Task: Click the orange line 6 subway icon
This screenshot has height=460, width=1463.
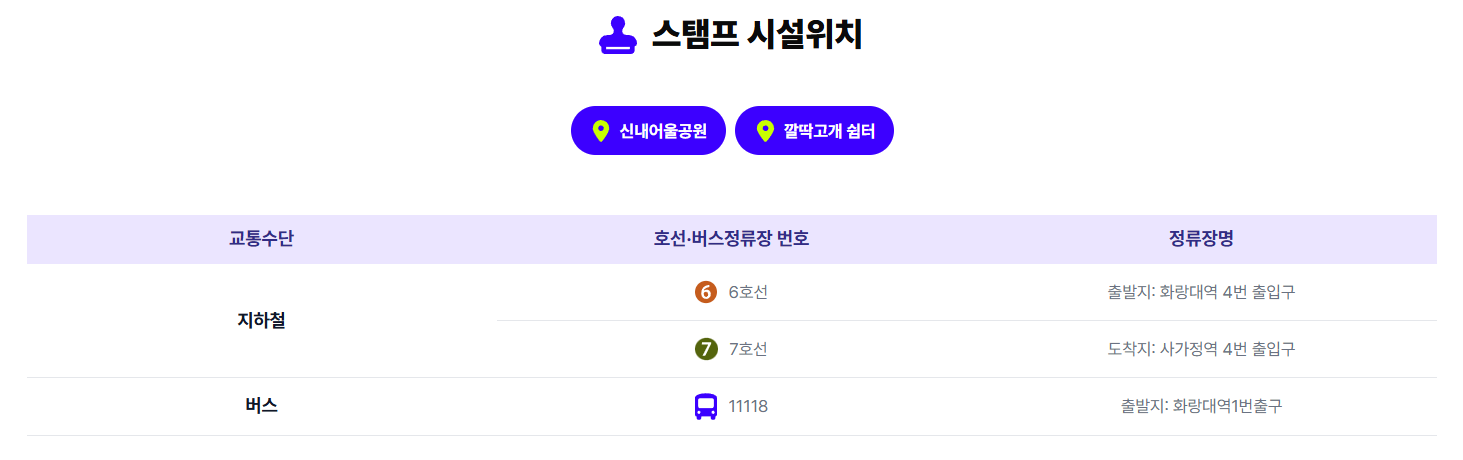Action: tap(706, 292)
